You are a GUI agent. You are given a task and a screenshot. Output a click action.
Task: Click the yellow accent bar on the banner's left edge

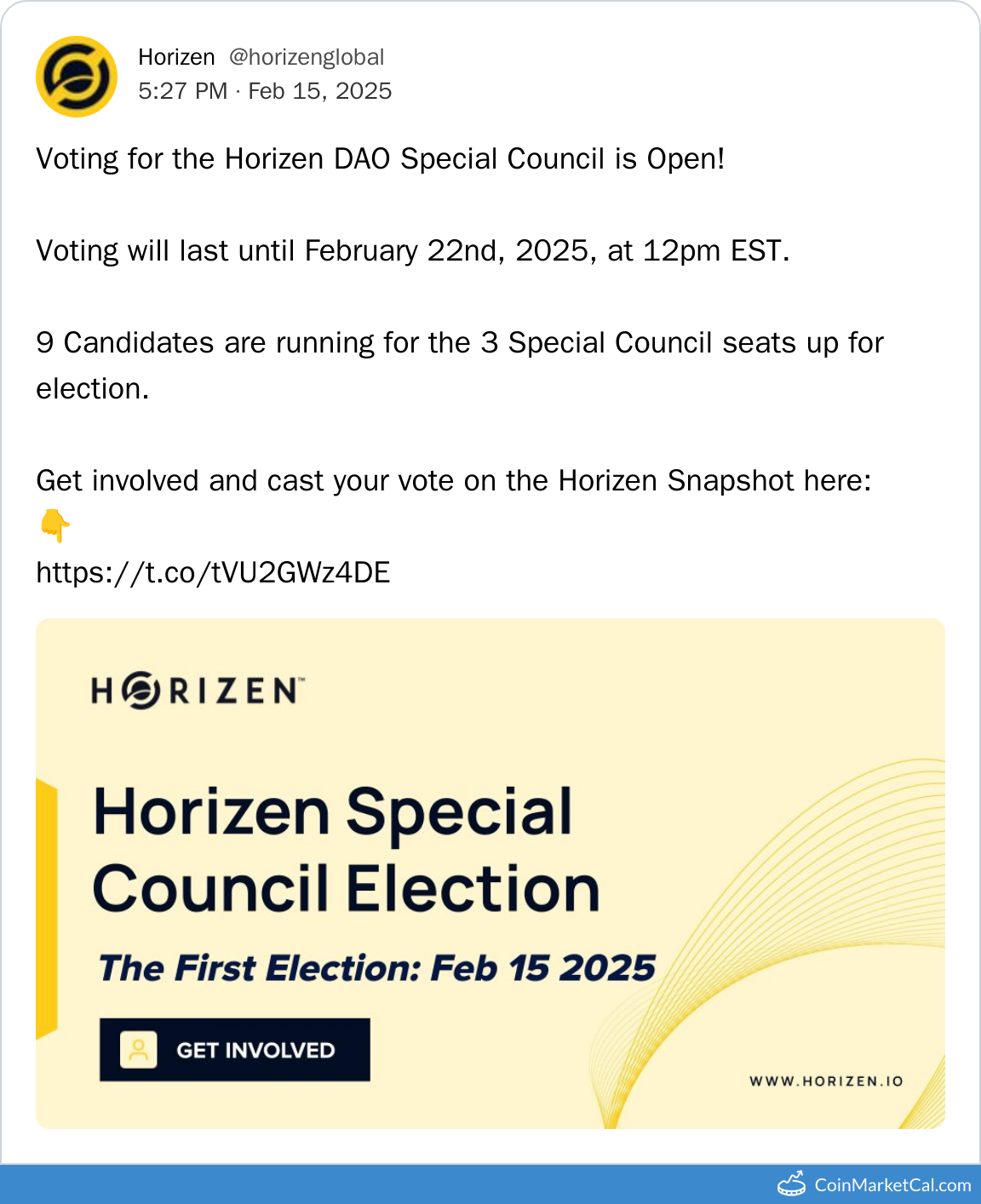pos(46,909)
